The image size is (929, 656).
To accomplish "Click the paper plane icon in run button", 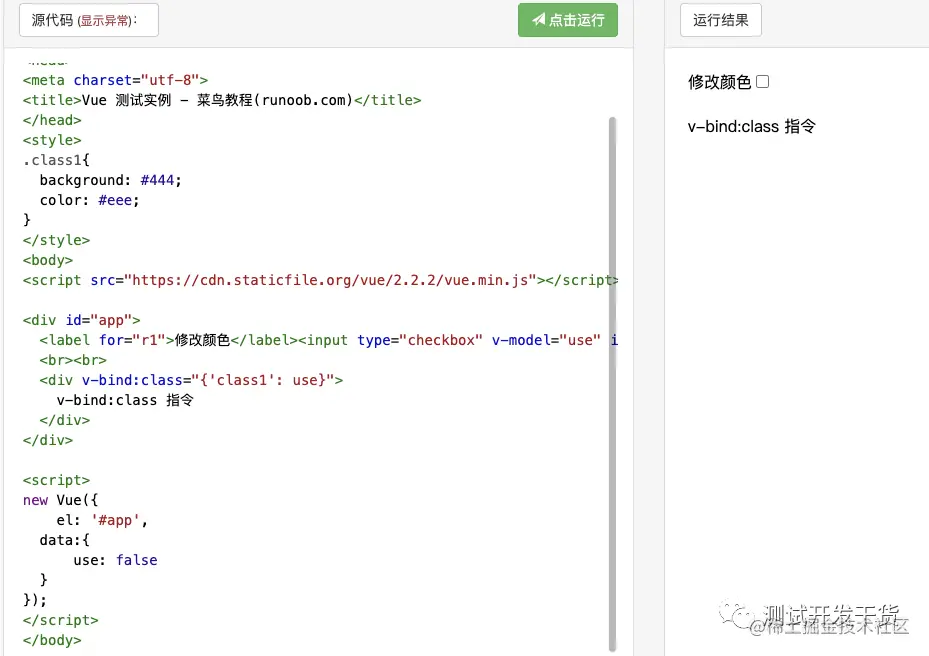I will point(538,20).
